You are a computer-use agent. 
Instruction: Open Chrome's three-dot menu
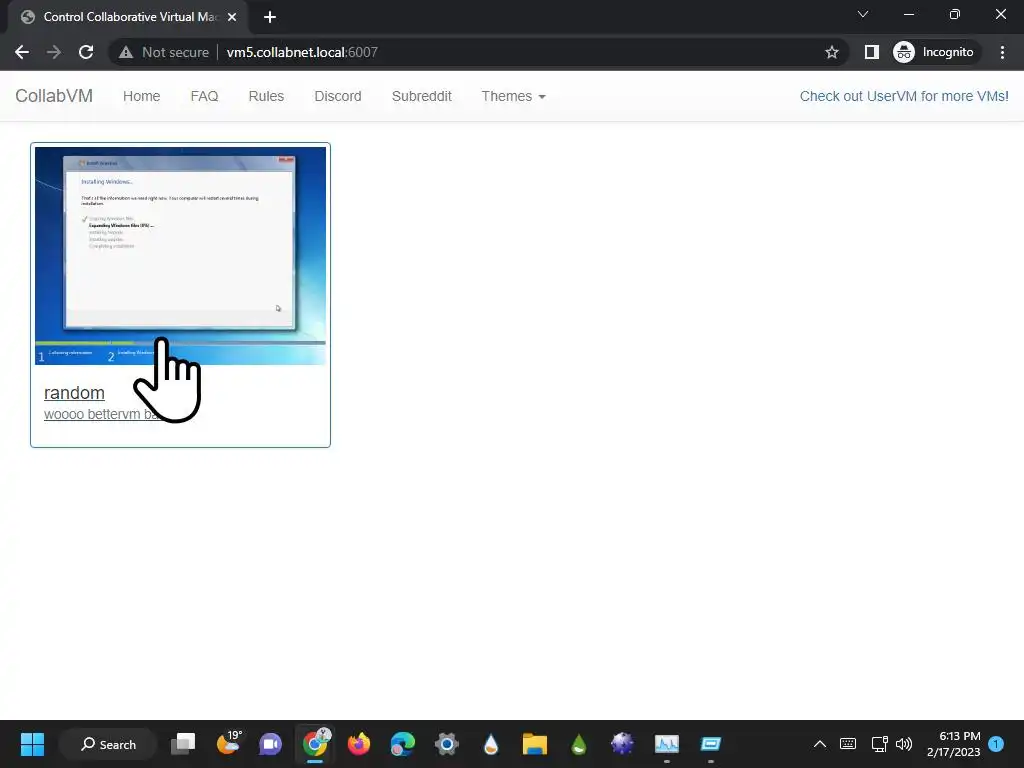coord(1002,52)
